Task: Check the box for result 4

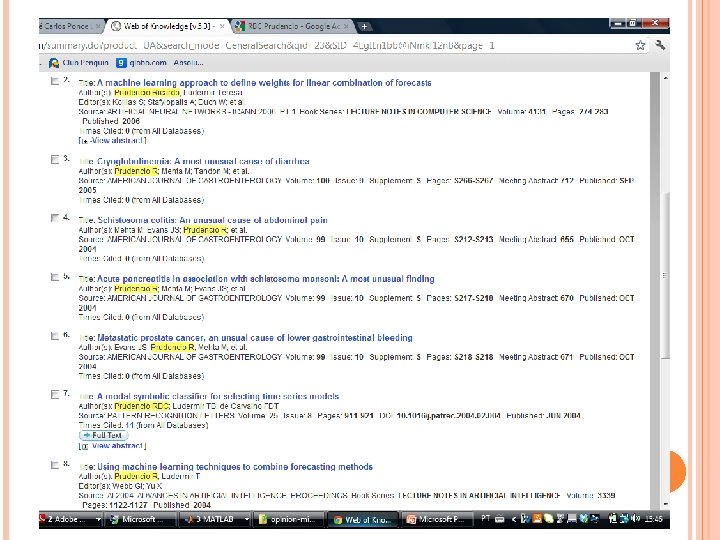Action: click(x=55, y=218)
